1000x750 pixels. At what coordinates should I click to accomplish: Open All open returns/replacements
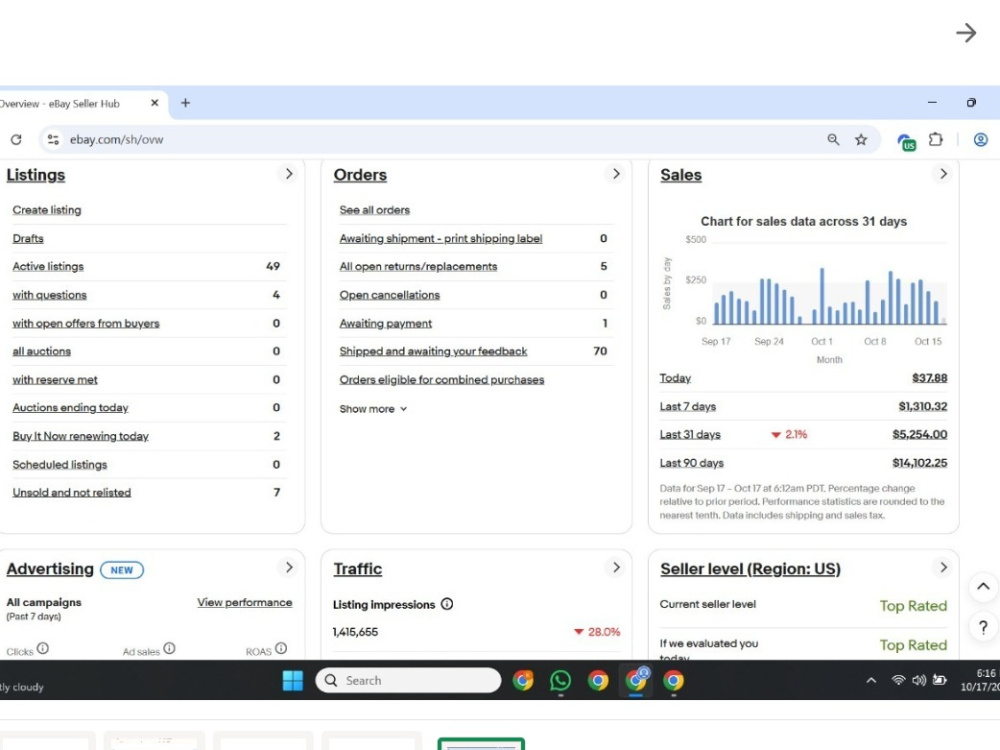point(418,267)
